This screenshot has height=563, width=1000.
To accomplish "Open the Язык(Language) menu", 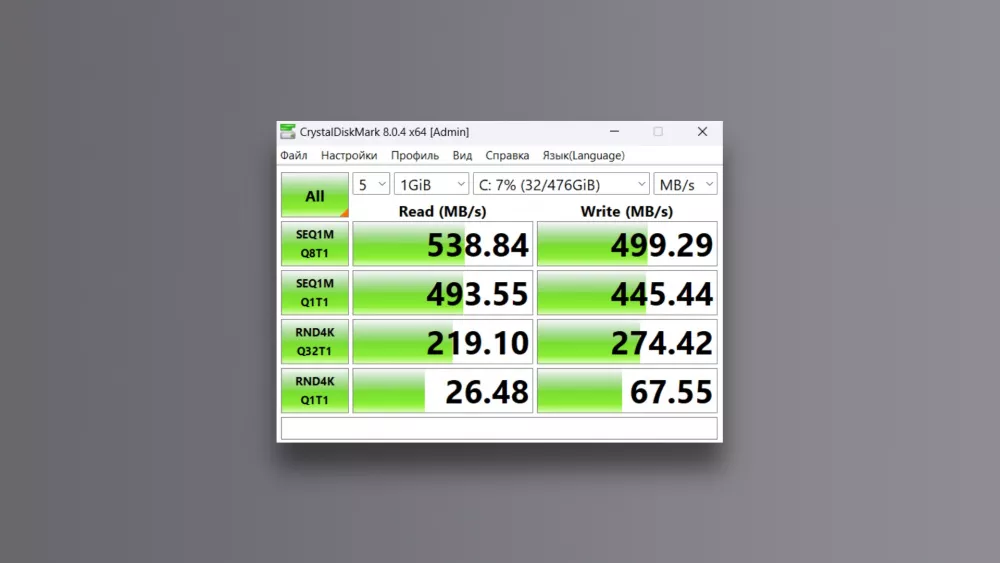I will [x=584, y=156].
